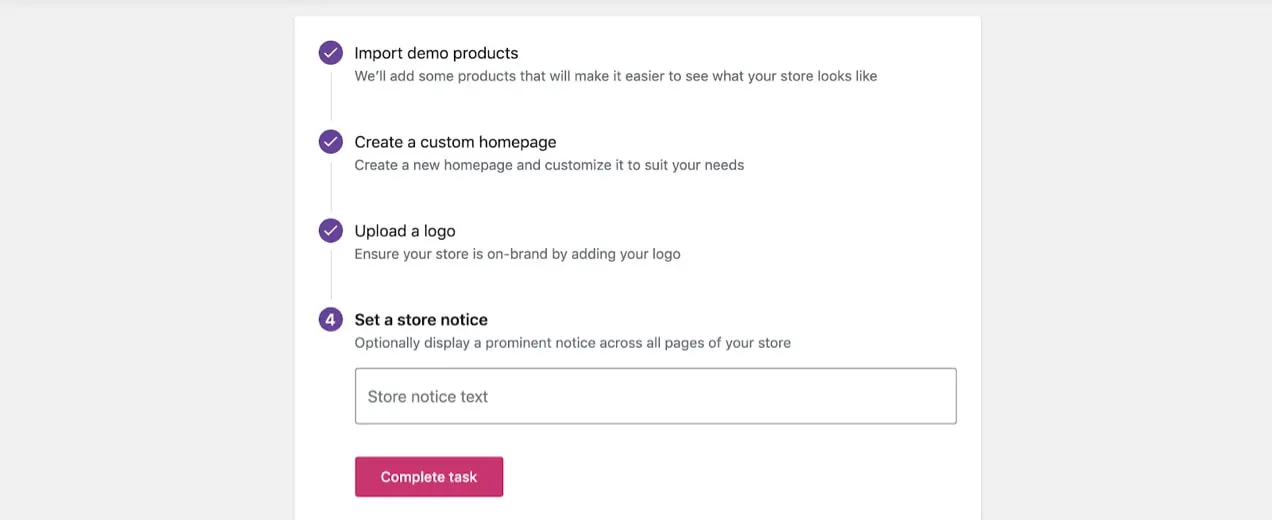Focus the Store notice text field
The height and width of the screenshot is (520, 1272).
[656, 396]
